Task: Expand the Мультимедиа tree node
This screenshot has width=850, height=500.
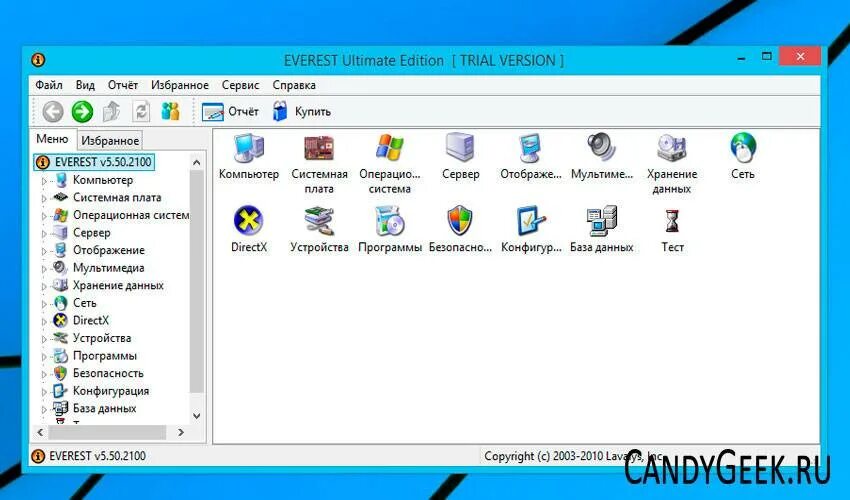Action: [x=44, y=268]
